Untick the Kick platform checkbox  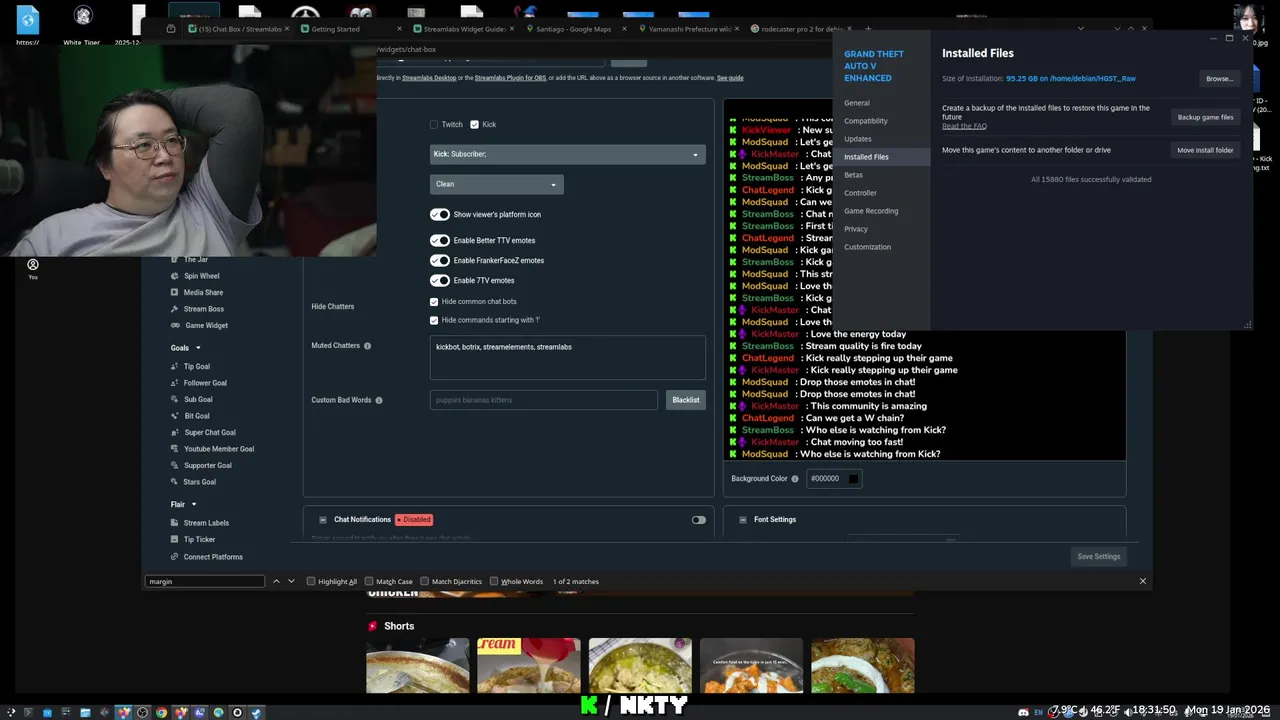point(475,125)
